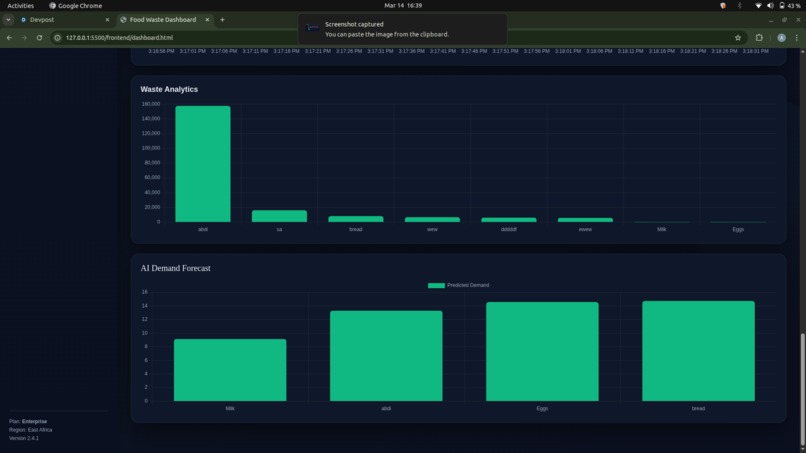
Task: Click the Bluetooth status icon
Action: click(x=740, y=6)
